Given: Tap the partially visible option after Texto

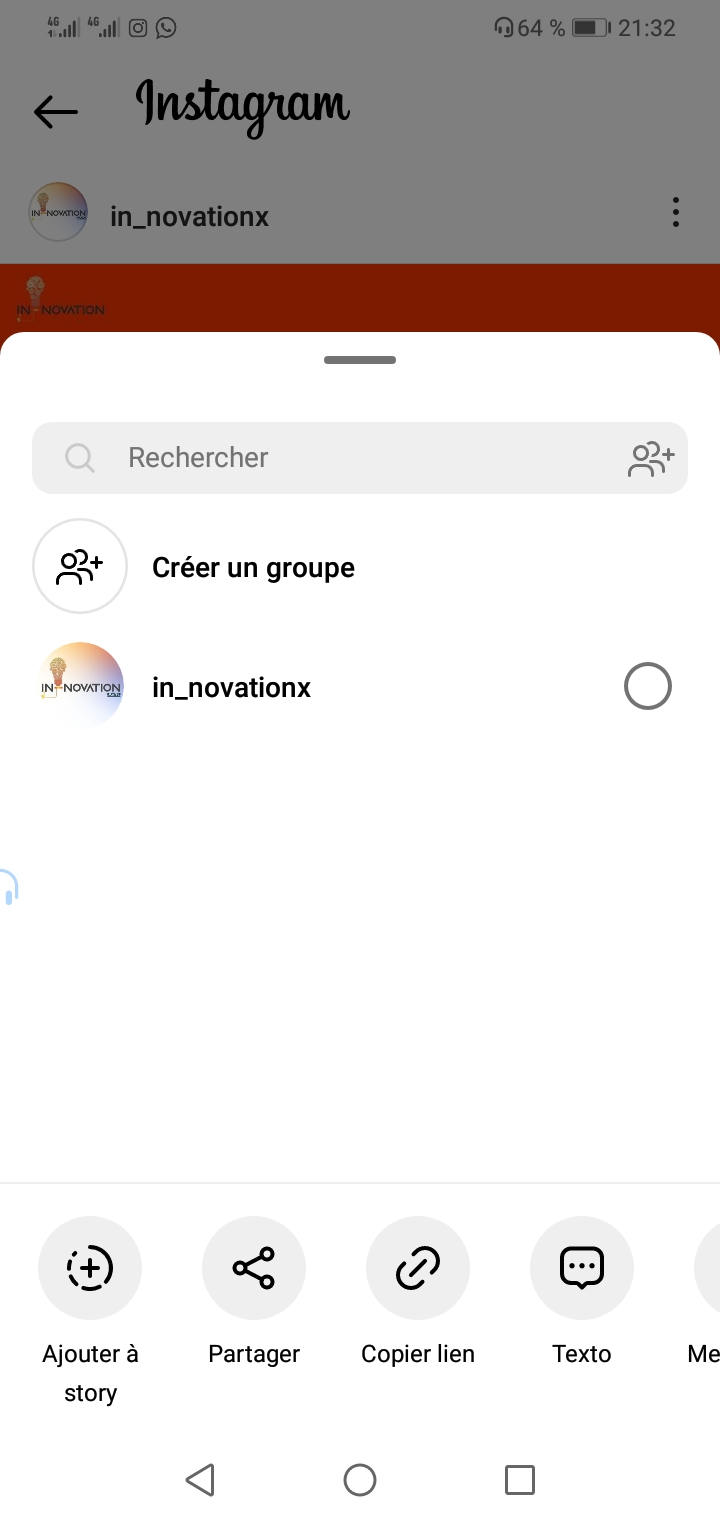Looking at the screenshot, I should 707,1268.
